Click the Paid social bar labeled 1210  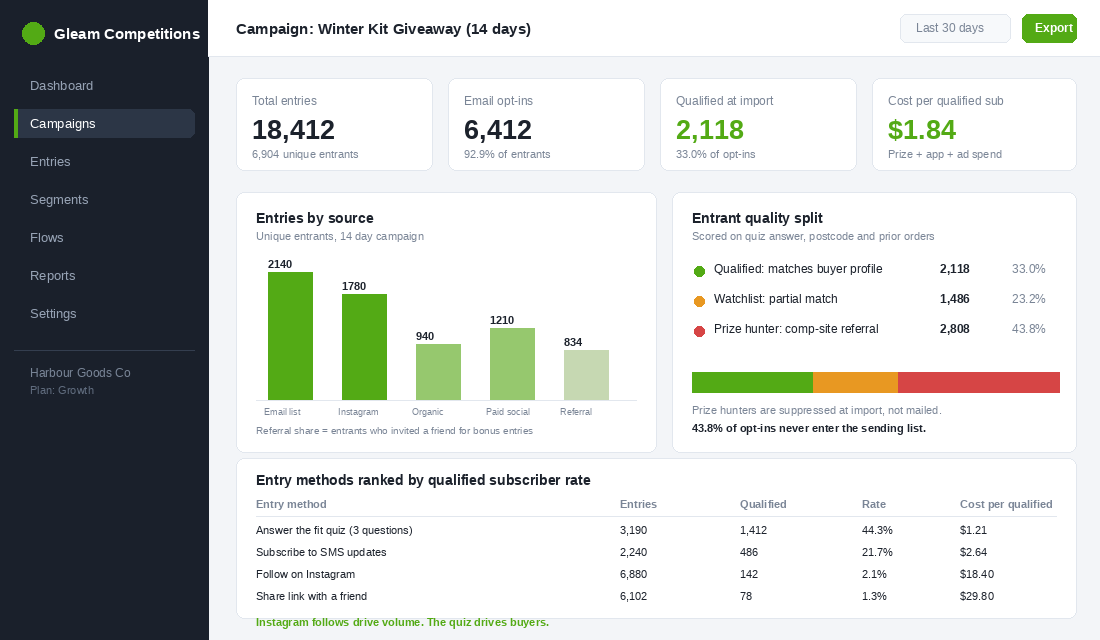[512, 364]
